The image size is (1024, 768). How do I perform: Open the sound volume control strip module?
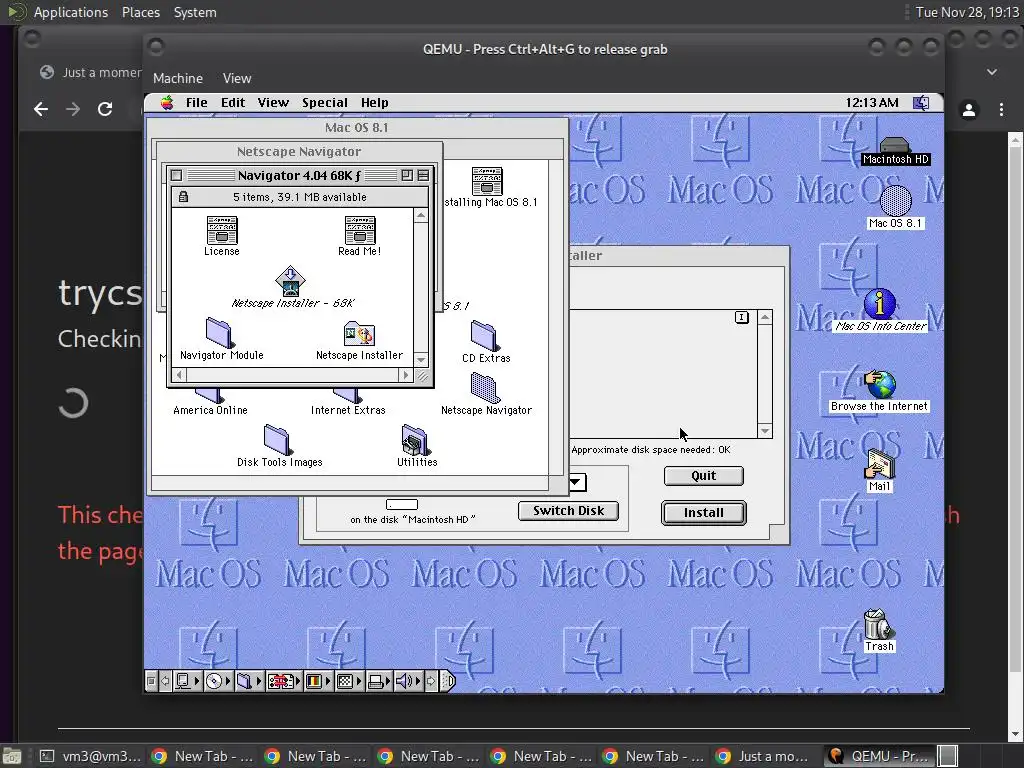coord(408,681)
